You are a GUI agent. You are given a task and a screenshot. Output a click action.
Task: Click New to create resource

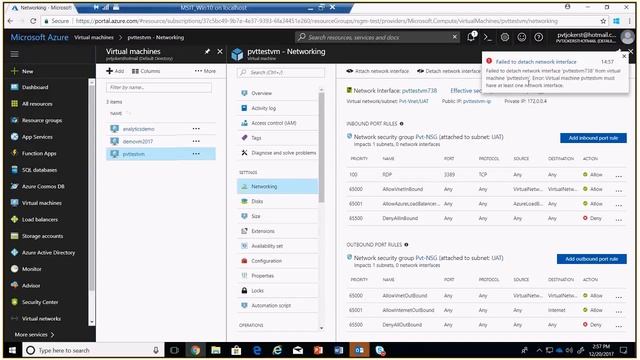[27, 71]
